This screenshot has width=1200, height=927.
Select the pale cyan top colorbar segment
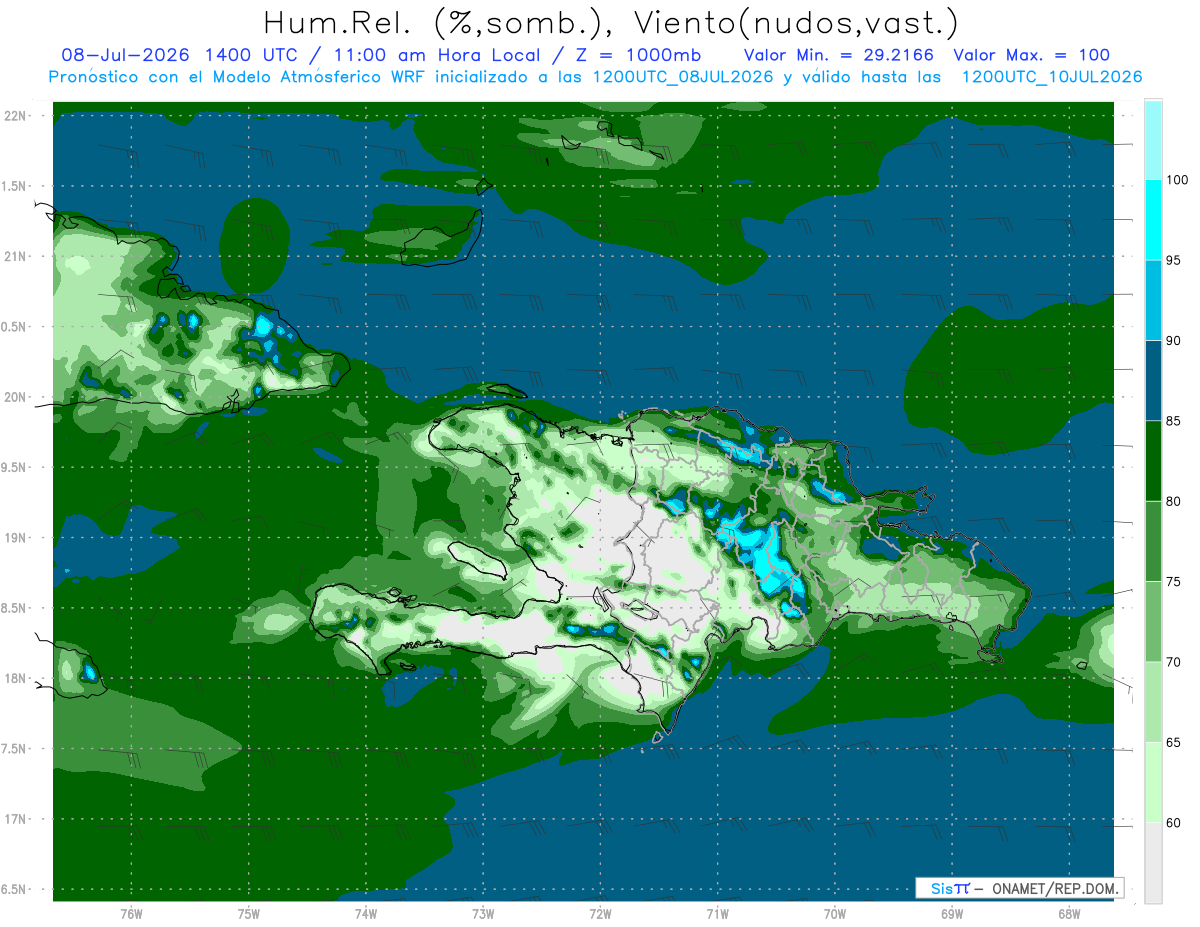tap(1153, 140)
